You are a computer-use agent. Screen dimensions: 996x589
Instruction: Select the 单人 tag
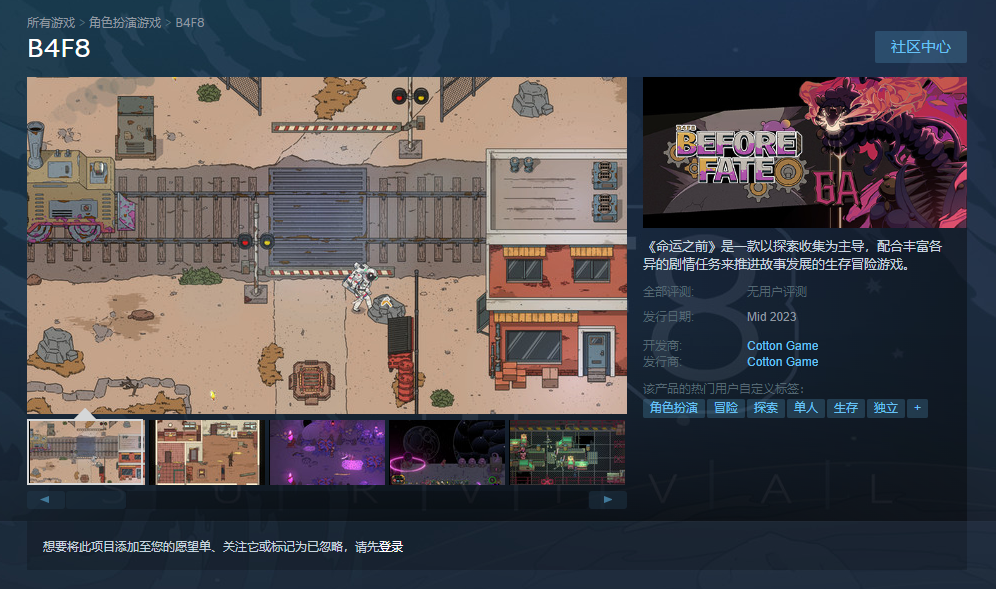click(806, 408)
